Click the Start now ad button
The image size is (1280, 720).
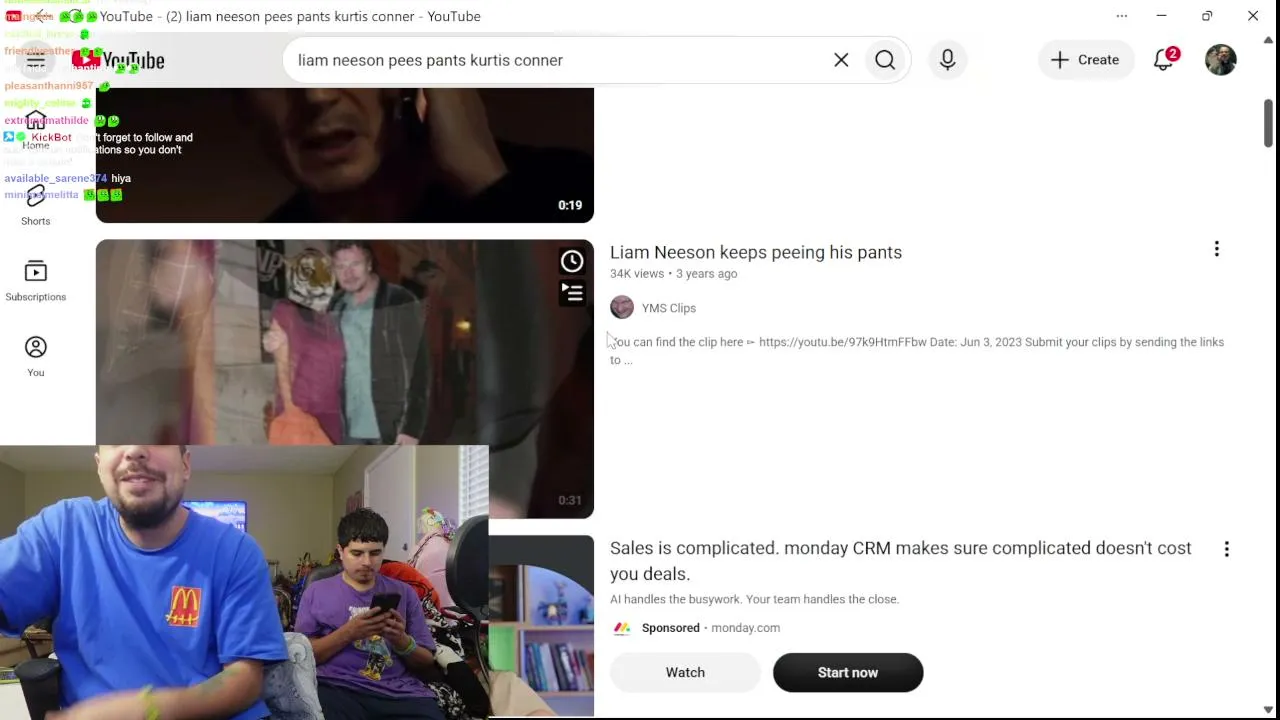[x=848, y=673]
